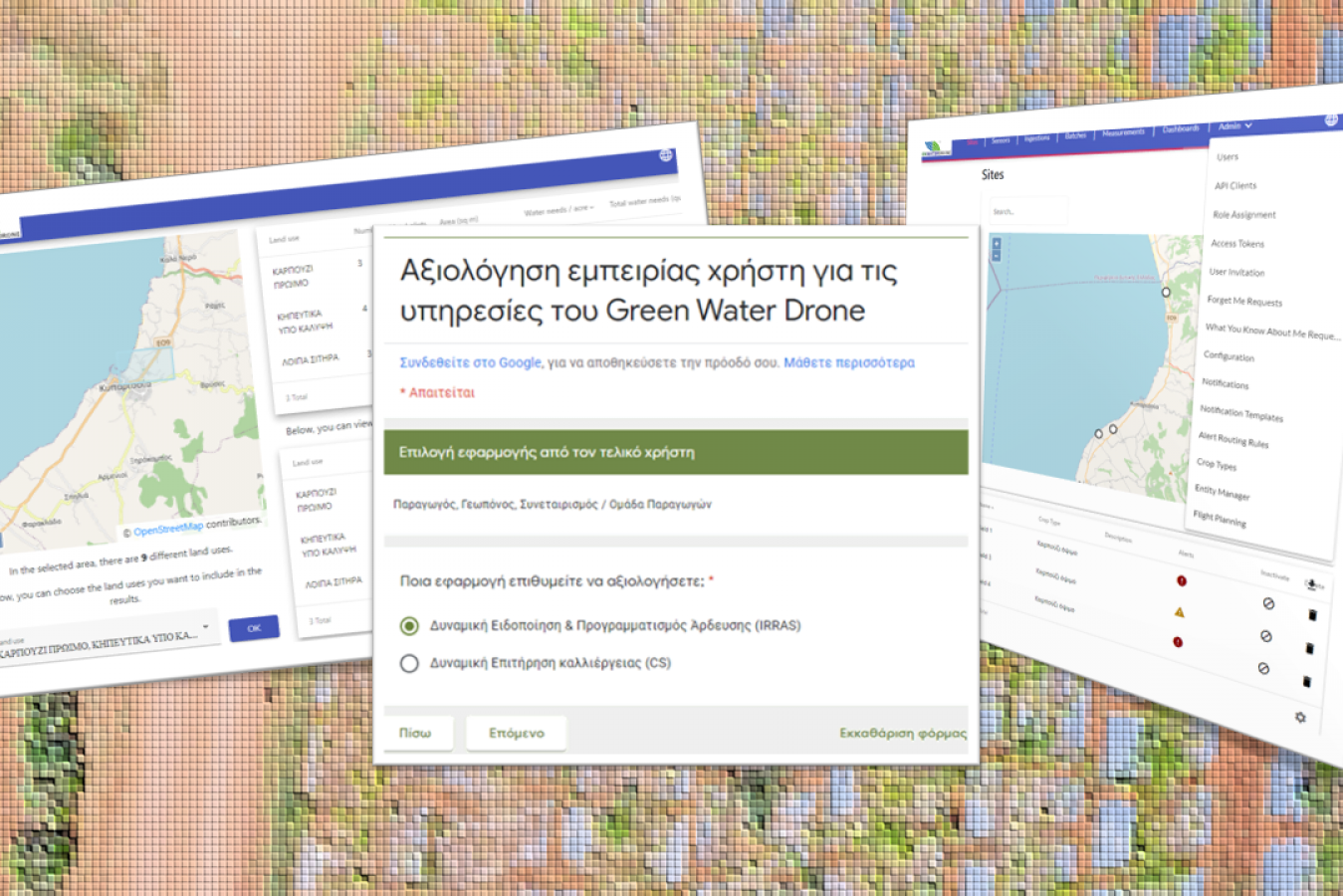The width and height of the screenshot is (1343, 896).
Task: Open the Measurements tab in Sites window
Action: (1123, 132)
